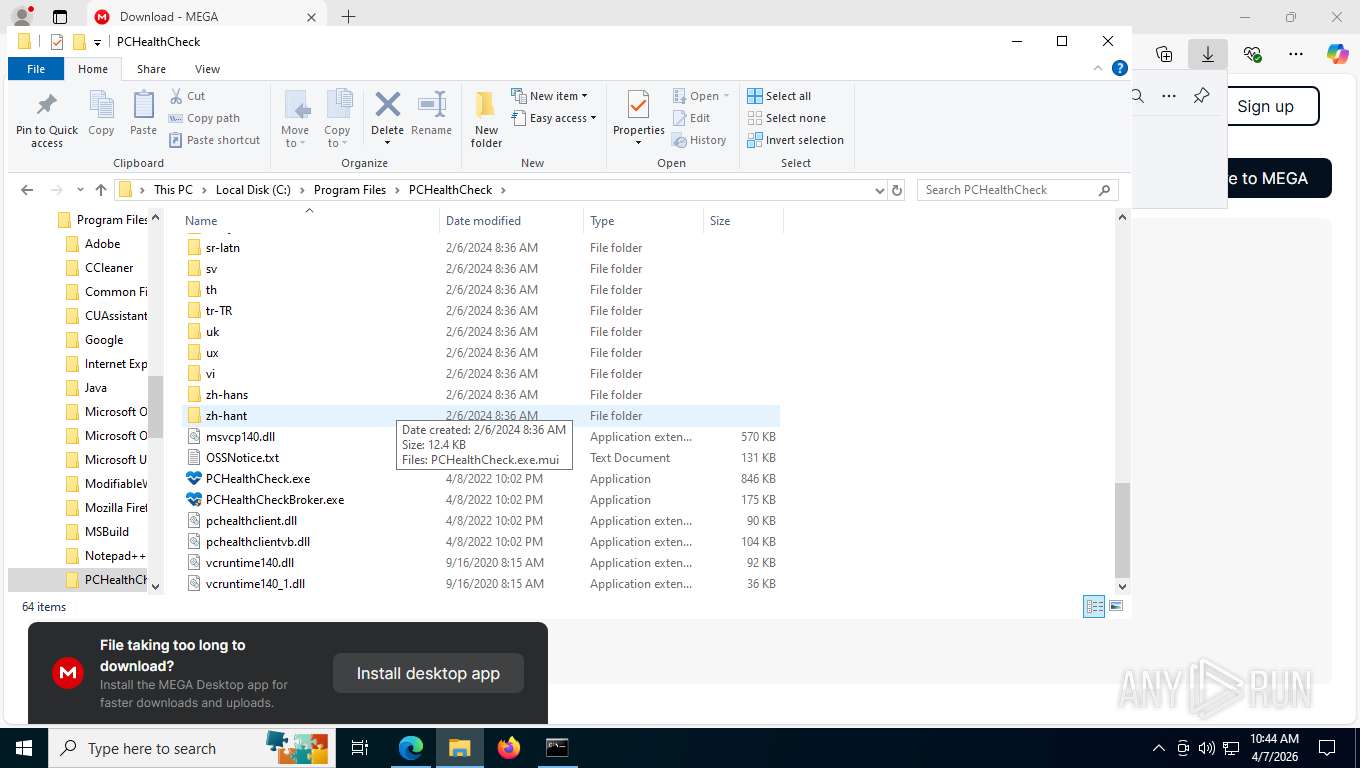Go back with the Back arrow
The image size is (1360, 768).
click(27, 190)
